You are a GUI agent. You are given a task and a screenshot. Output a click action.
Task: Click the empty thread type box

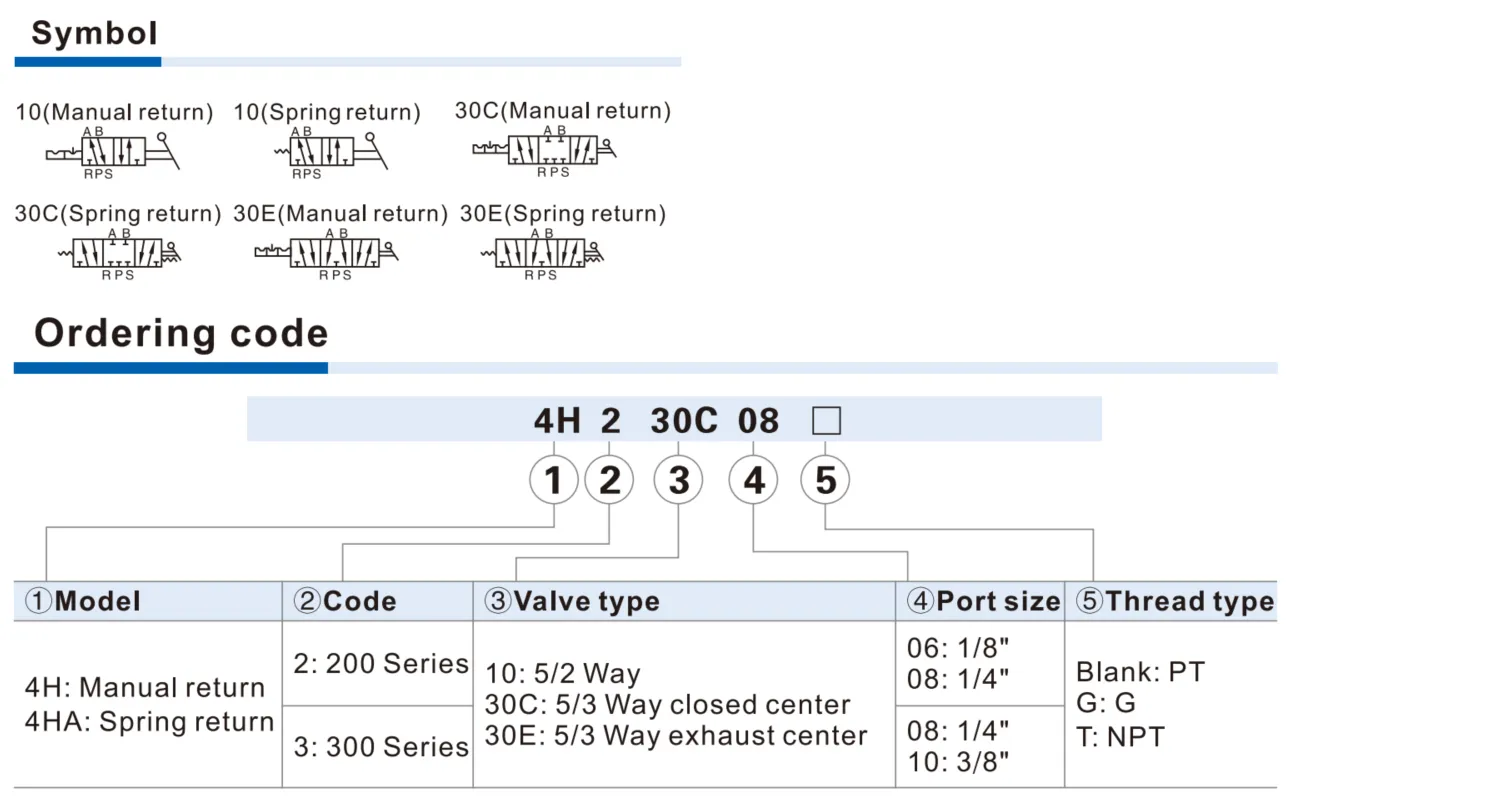coord(826,421)
